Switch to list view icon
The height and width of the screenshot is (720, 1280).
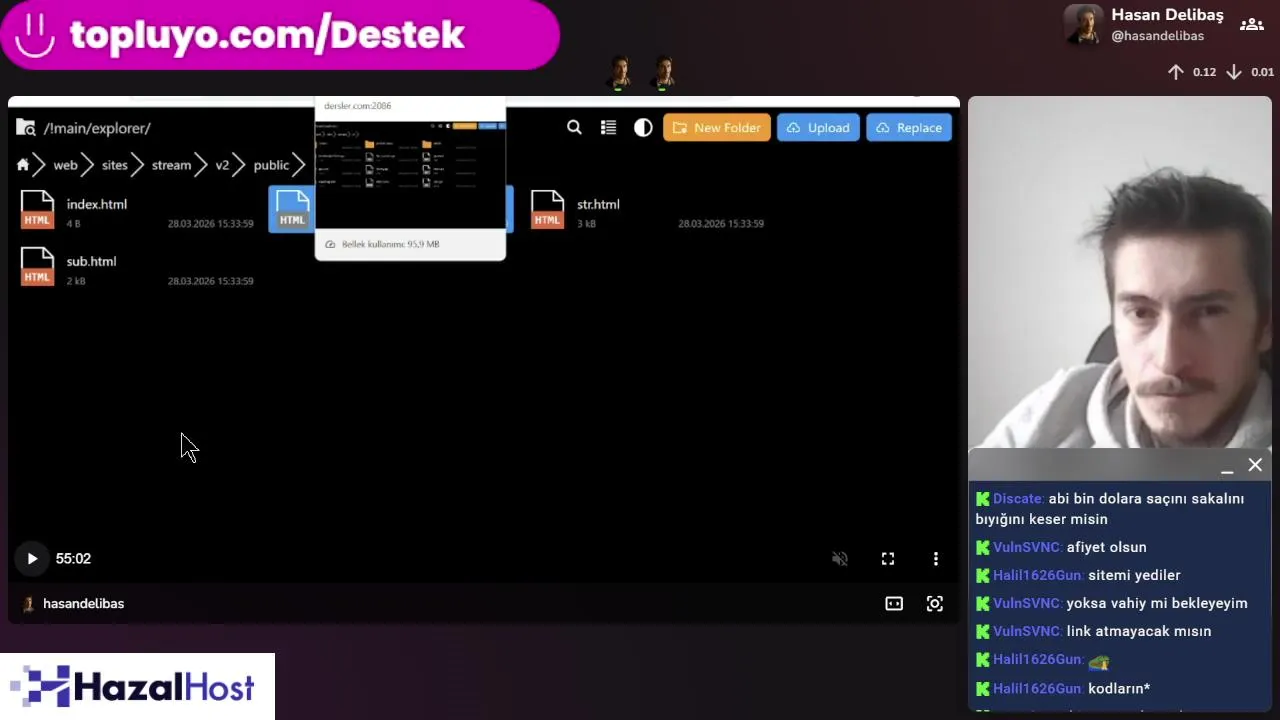pyautogui.click(x=608, y=127)
